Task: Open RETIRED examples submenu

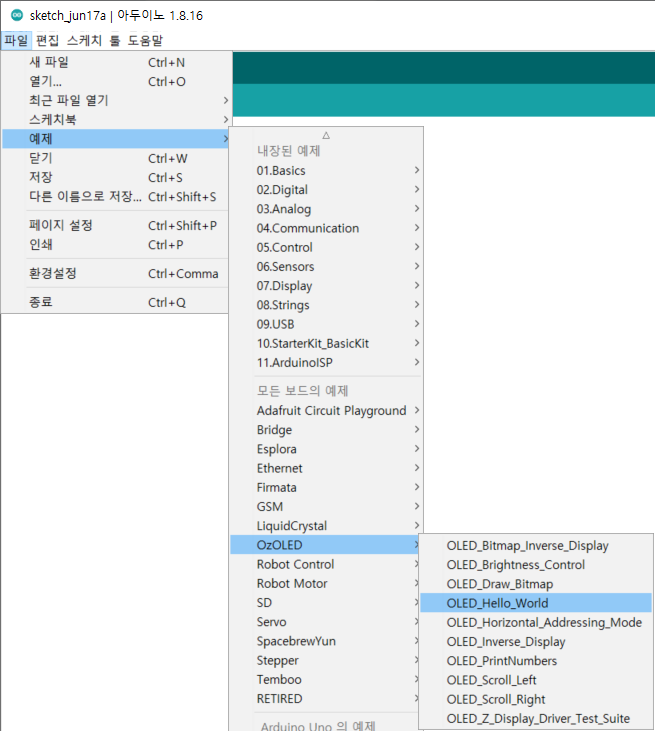Action: [x=325, y=698]
